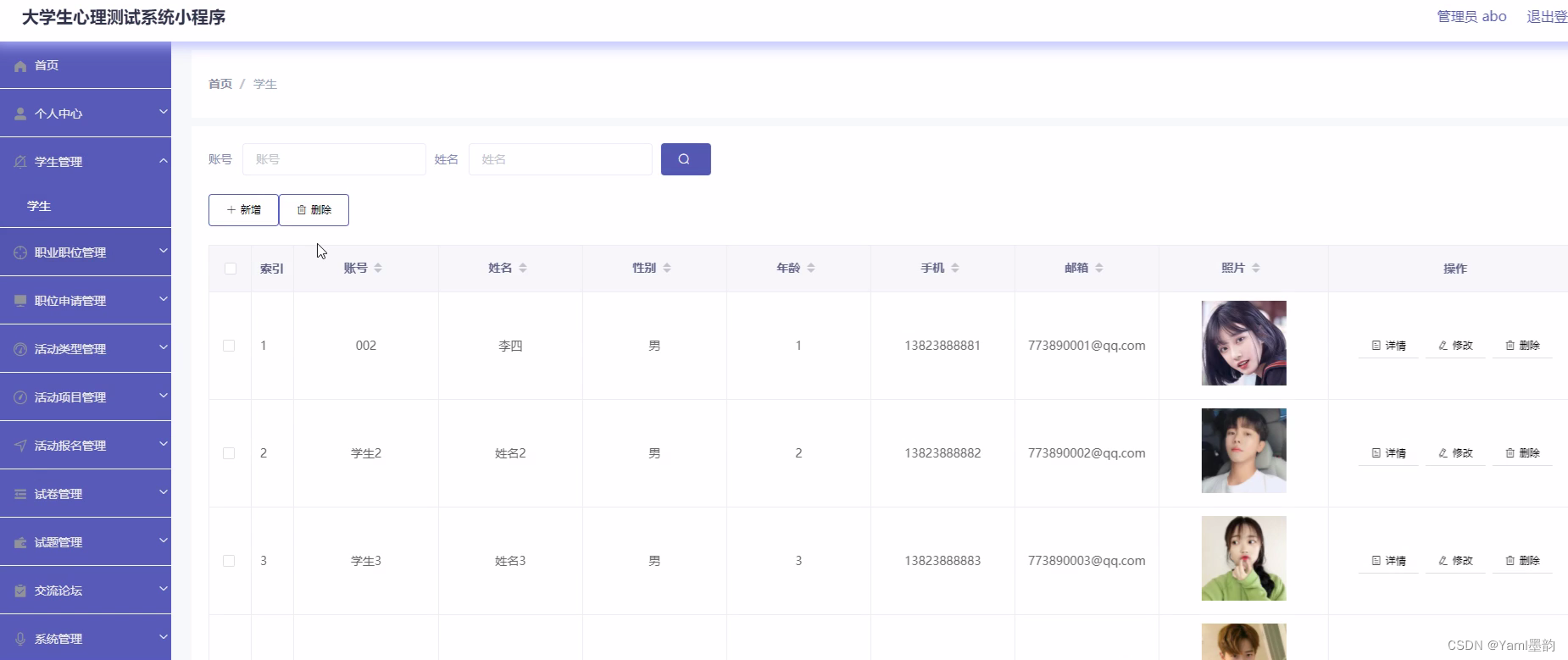Image resolution: width=1568 pixels, height=660 pixels.
Task: Expand the 活动报名管理 chevron
Action: coord(164,444)
